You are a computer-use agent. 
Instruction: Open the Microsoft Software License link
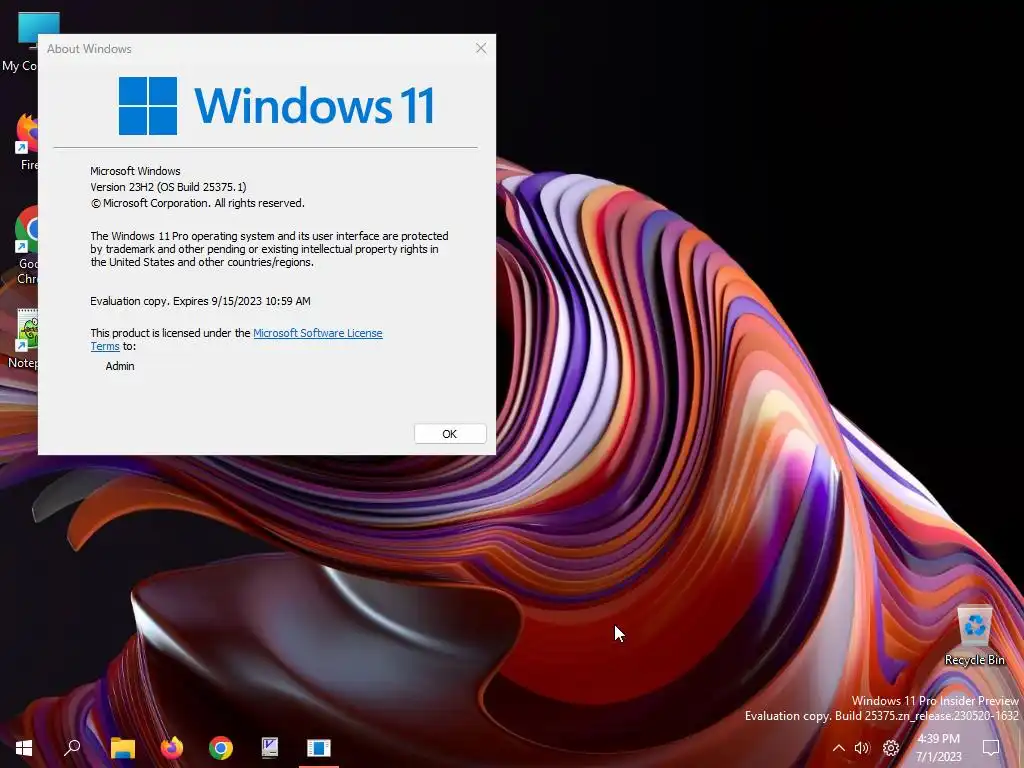click(317, 333)
